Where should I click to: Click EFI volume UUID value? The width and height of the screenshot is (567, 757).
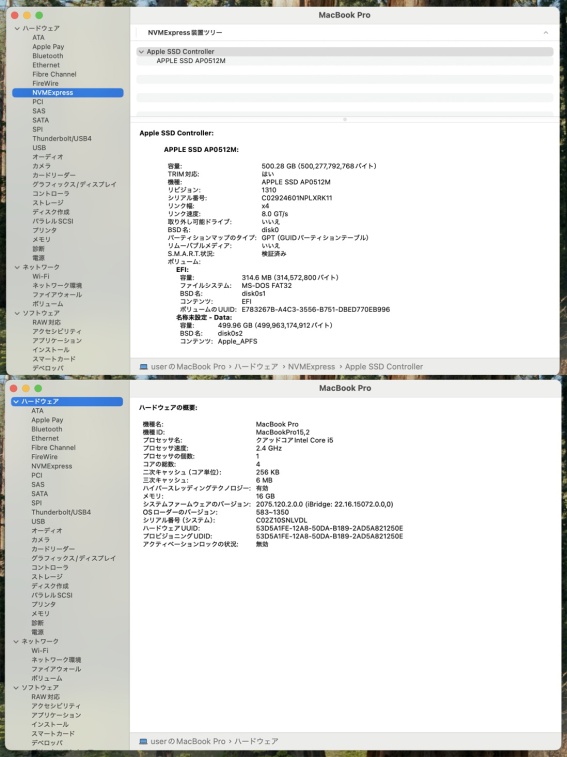tap(315, 309)
